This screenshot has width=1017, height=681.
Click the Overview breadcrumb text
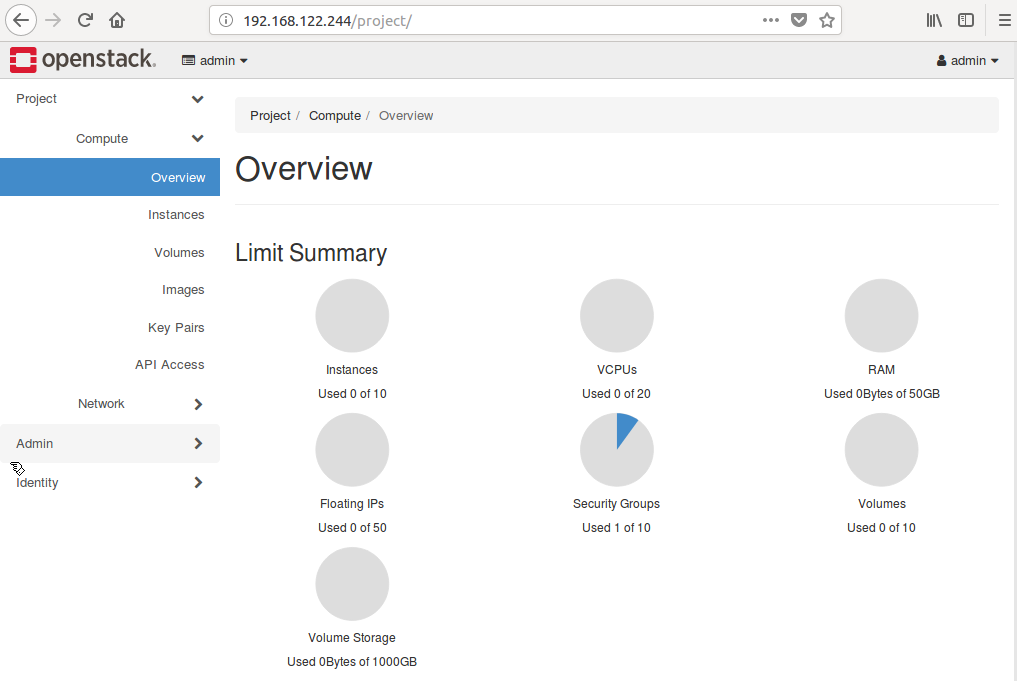click(406, 115)
